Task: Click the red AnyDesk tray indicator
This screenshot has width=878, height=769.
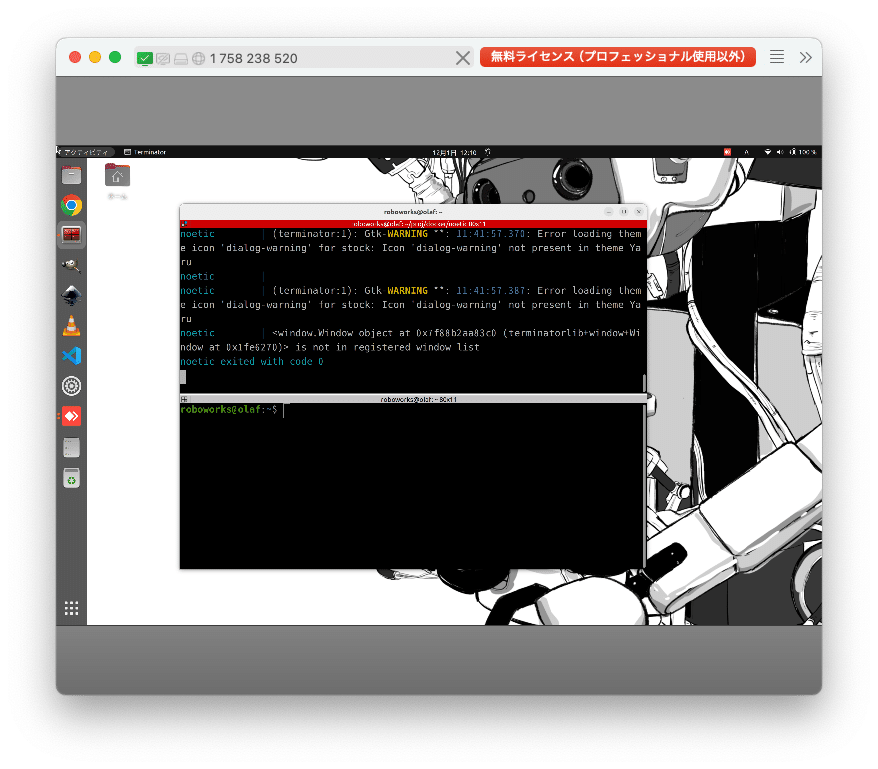Action: [727, 152]
